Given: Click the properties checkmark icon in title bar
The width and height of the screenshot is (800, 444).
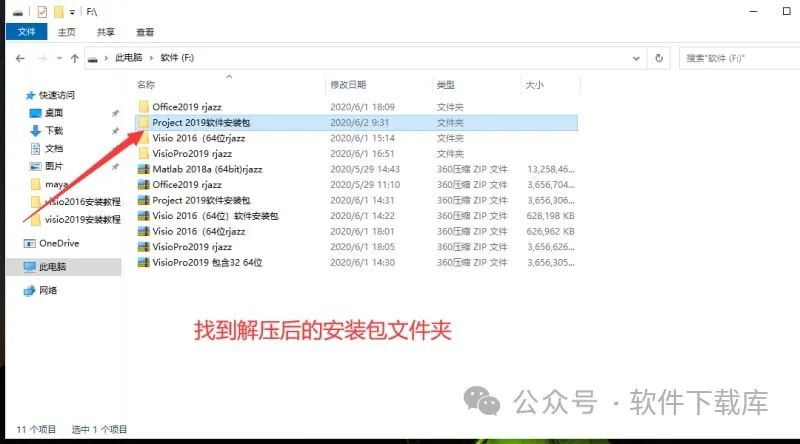Looking at the screenshot, I should [42, 11].
